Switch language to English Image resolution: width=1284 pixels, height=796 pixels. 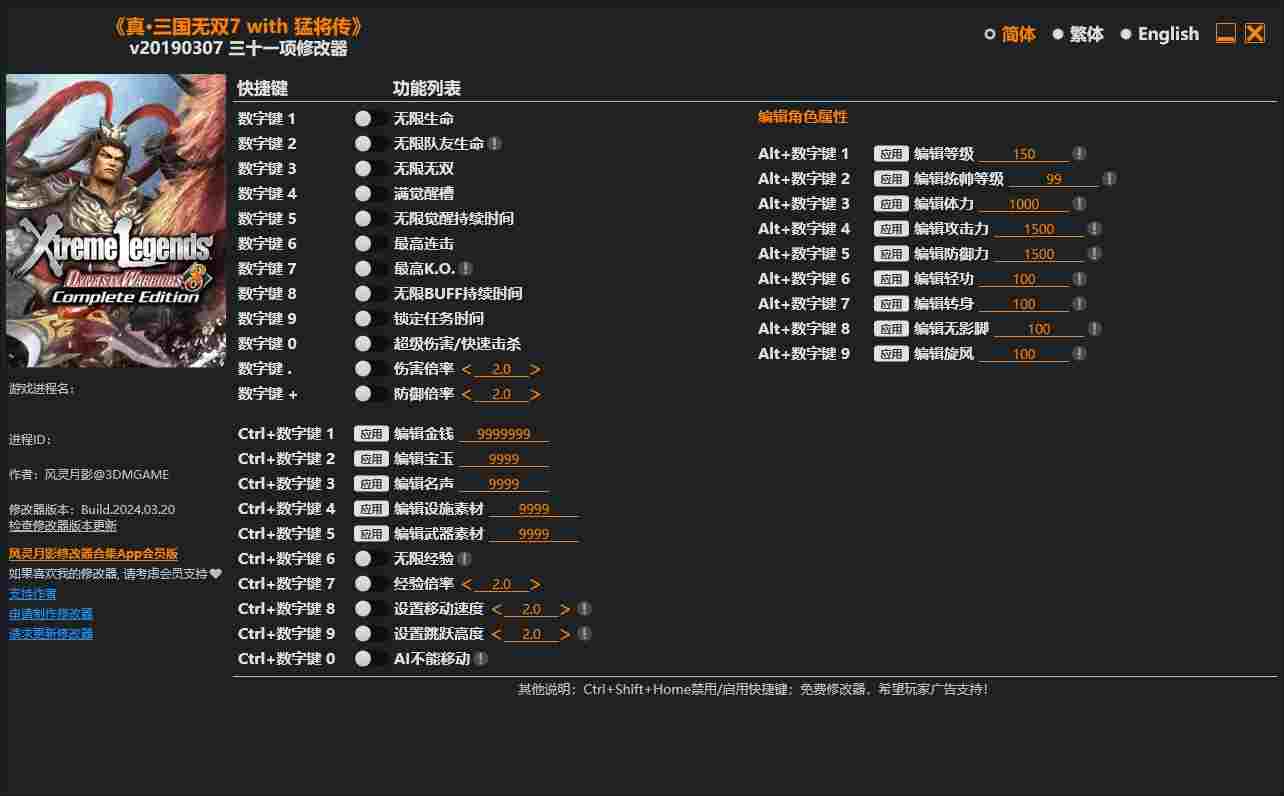pyautogui.click(x=1126, y=34)
